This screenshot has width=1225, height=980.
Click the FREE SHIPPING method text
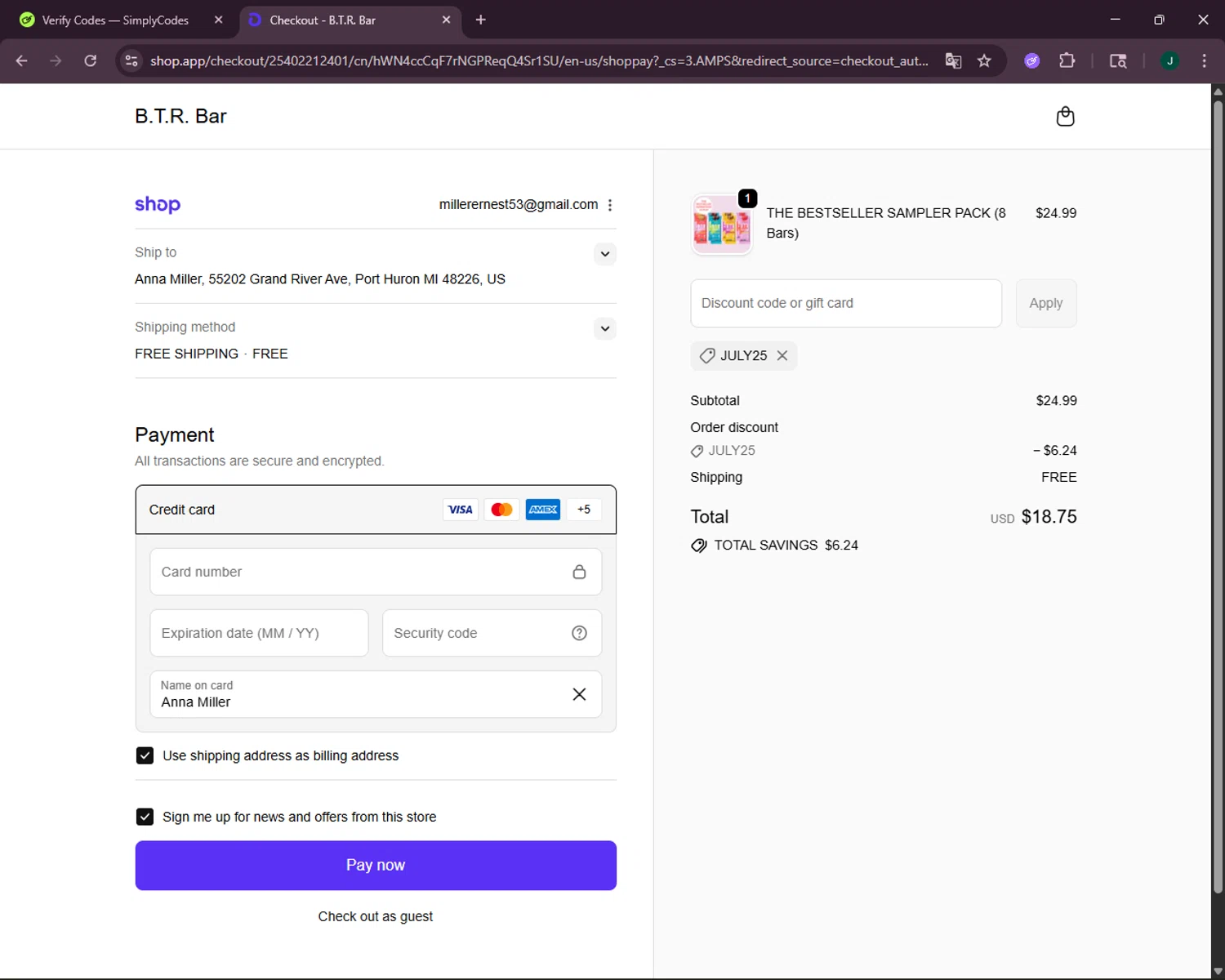point(212,354)
